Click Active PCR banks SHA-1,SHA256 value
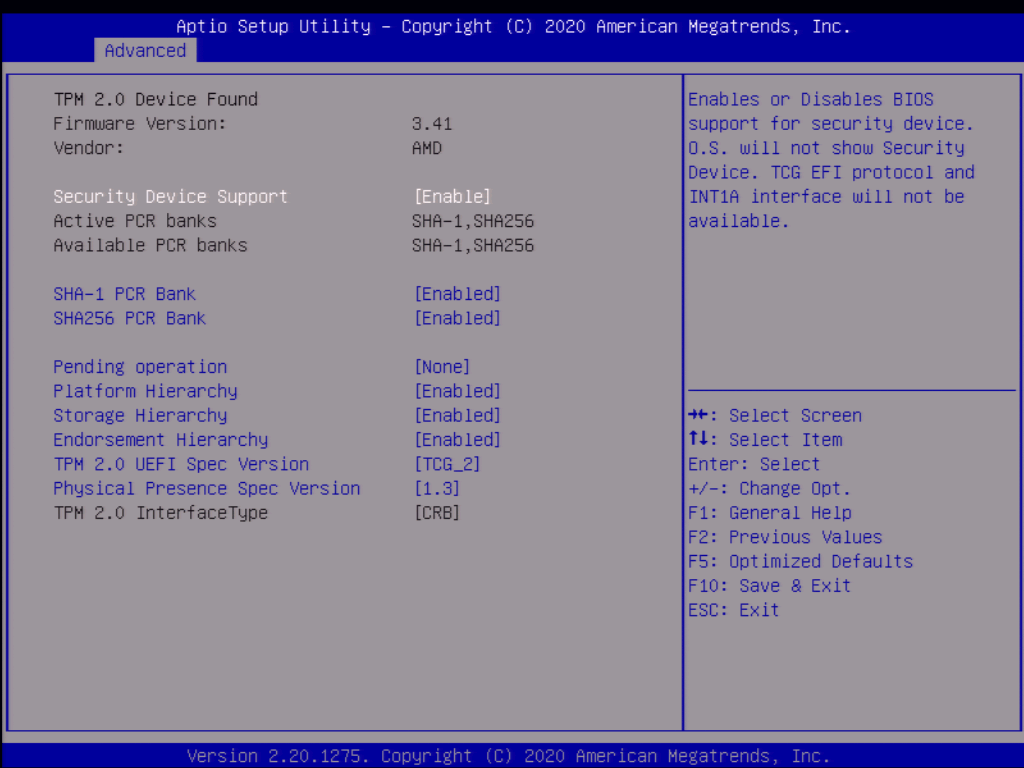This screenshot has height=768, width=1024. click(x=473, y=221)
